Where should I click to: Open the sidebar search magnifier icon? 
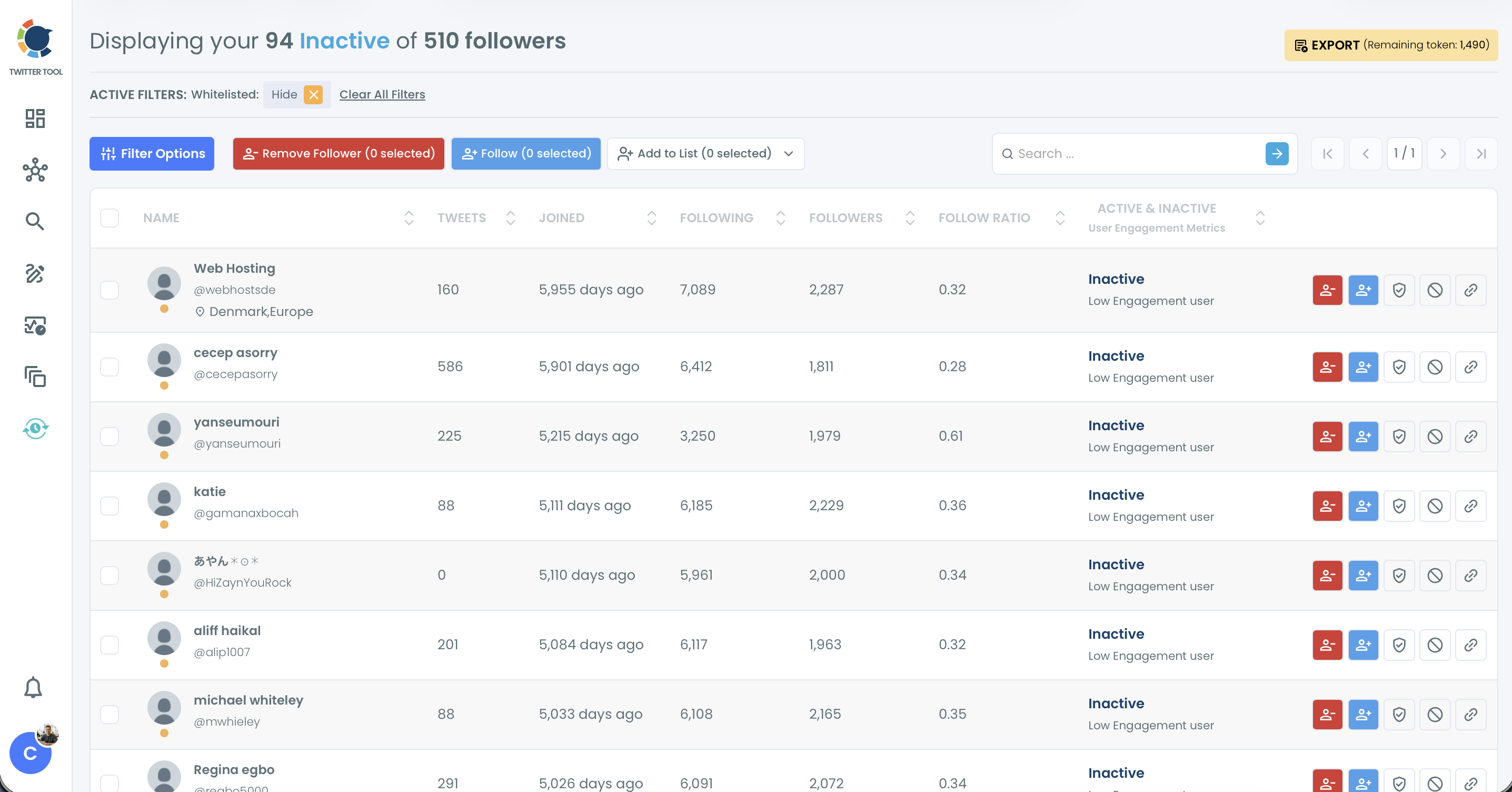(35, 221)
